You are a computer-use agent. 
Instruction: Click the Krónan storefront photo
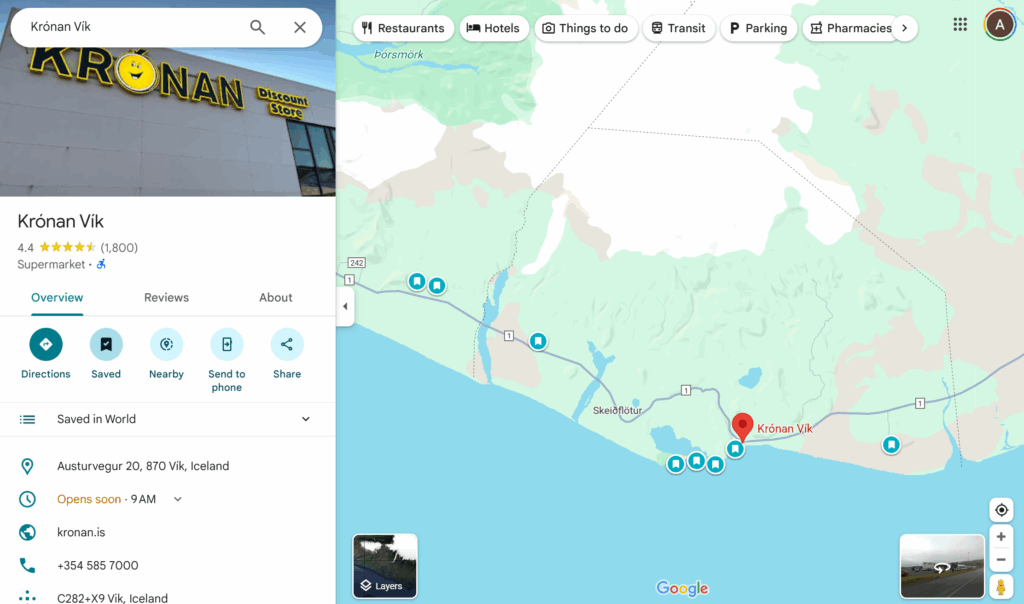tap(168, 121)
